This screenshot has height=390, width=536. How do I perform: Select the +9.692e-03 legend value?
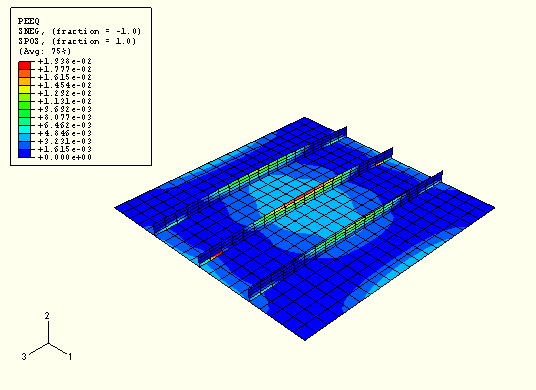coord(65,109)
